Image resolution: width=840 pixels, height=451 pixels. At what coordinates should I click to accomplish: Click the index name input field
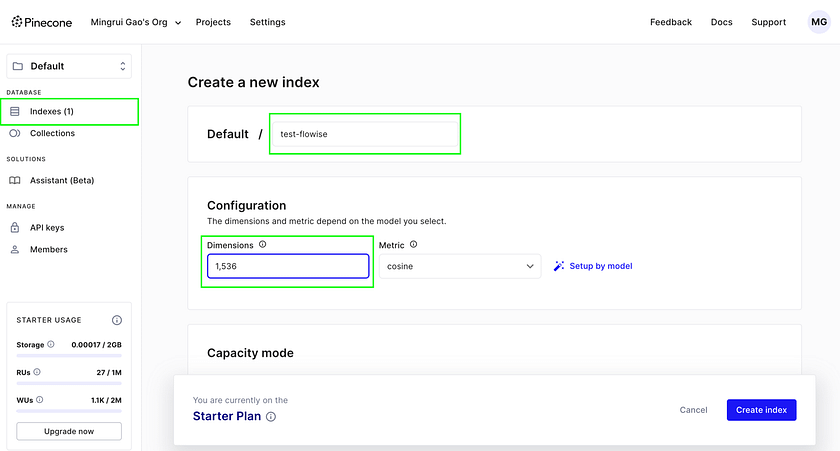coord(365,134)
